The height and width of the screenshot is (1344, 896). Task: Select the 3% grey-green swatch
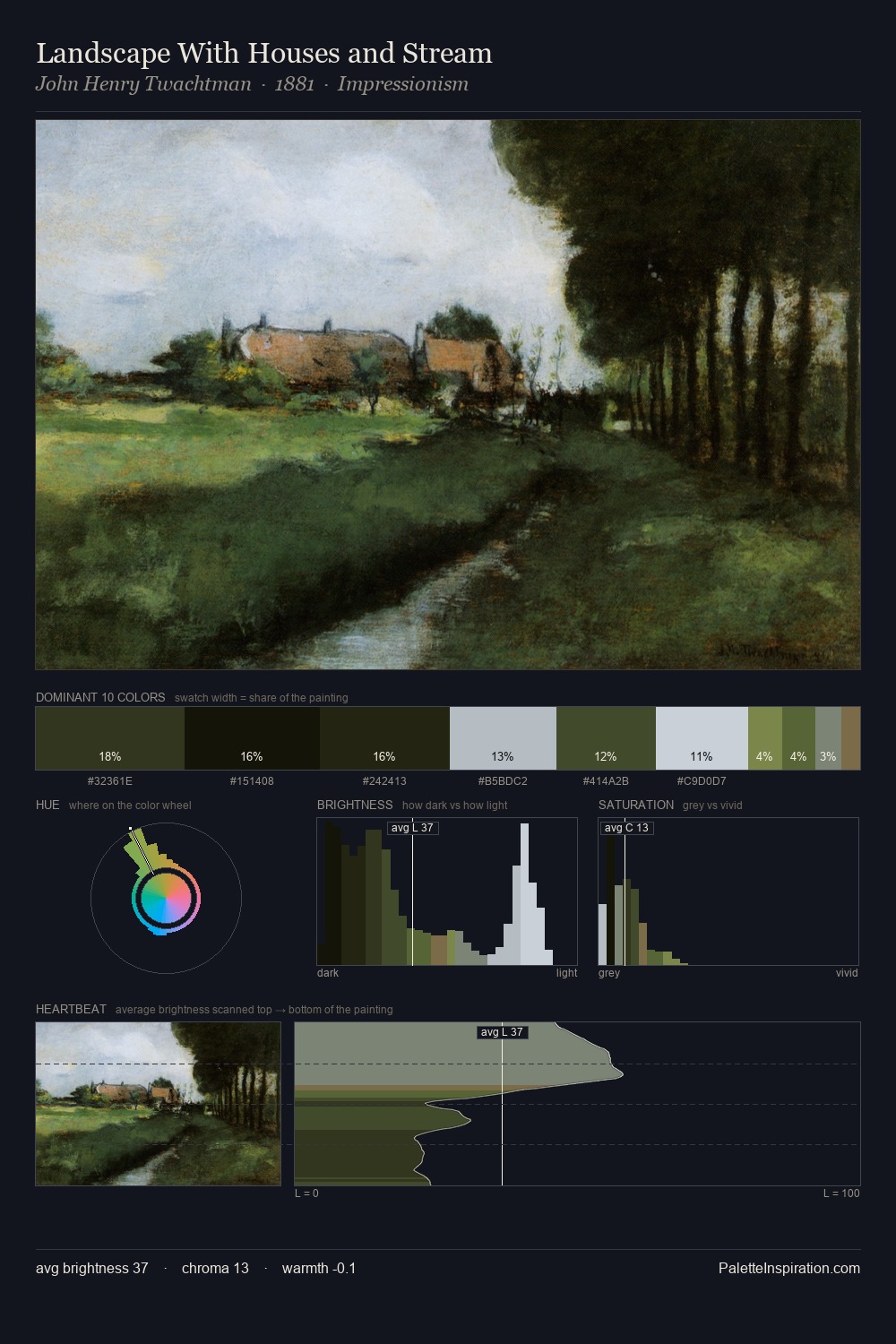tap(828, 738)
